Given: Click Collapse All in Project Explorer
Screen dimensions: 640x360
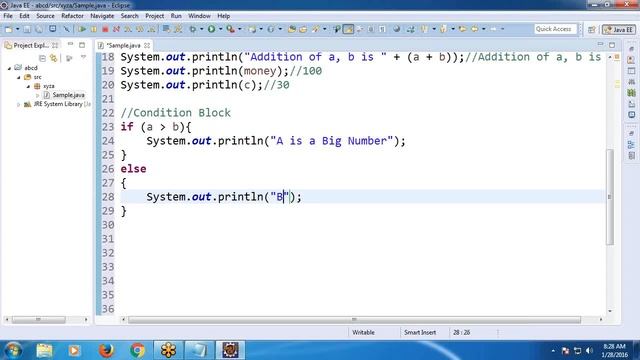Looking at the screenshot, I should 42,58.
